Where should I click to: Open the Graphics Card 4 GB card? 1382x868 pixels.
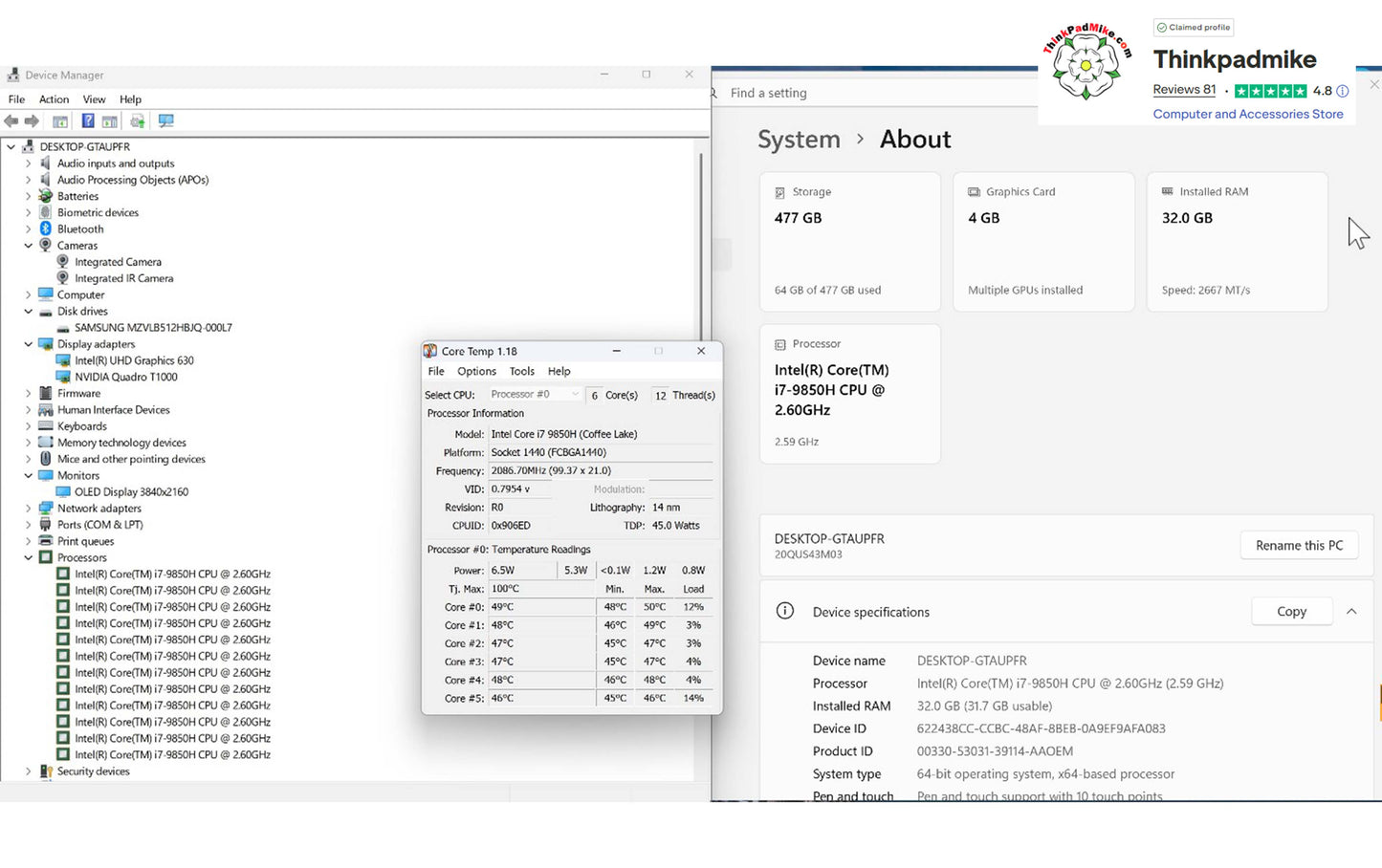1043,242
